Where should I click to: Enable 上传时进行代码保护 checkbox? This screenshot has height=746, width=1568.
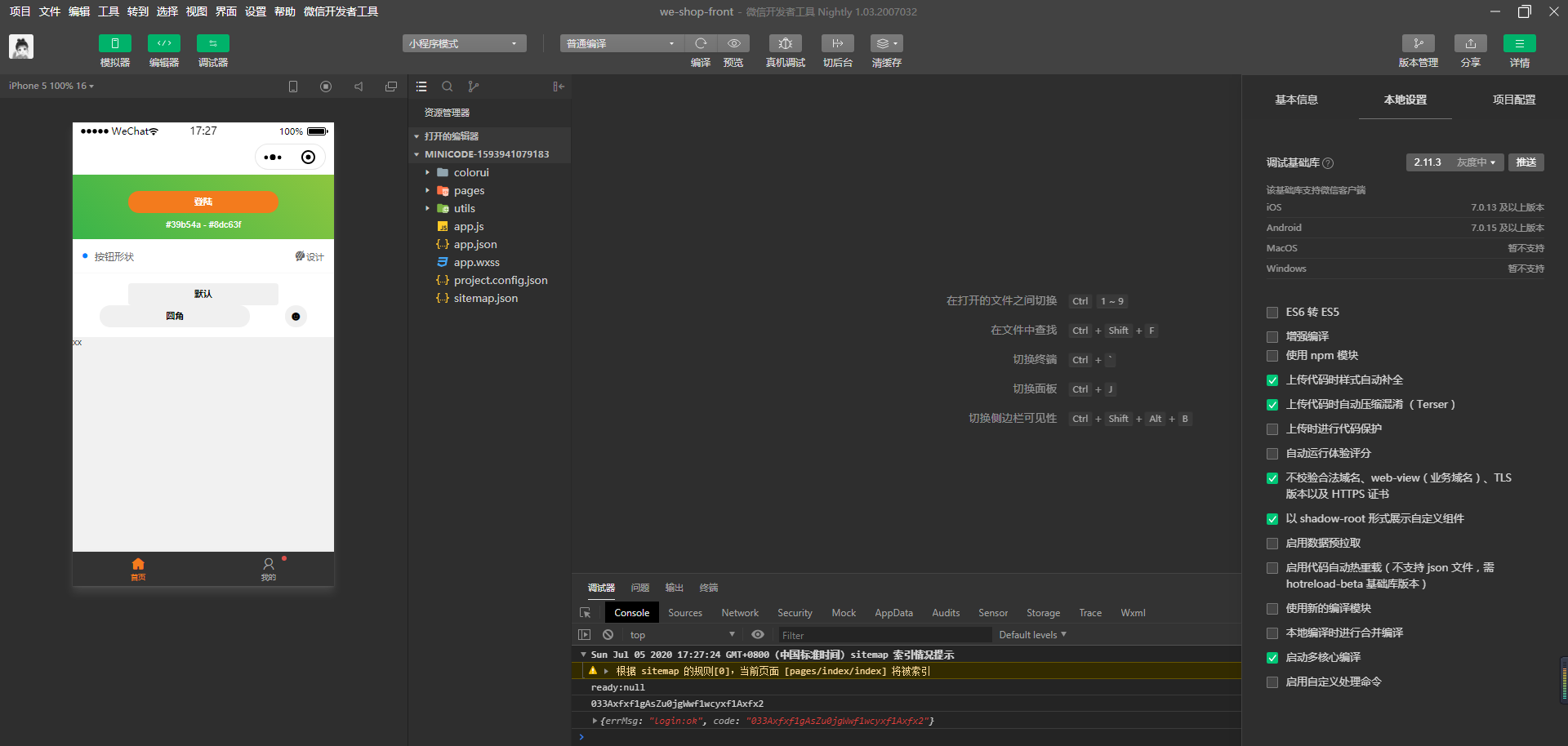1272,429
